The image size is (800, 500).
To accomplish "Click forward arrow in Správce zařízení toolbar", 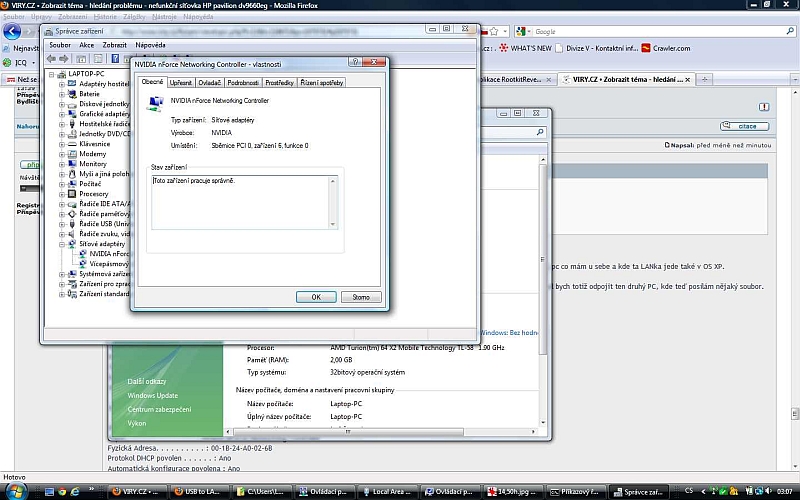I will pos(63,59).
